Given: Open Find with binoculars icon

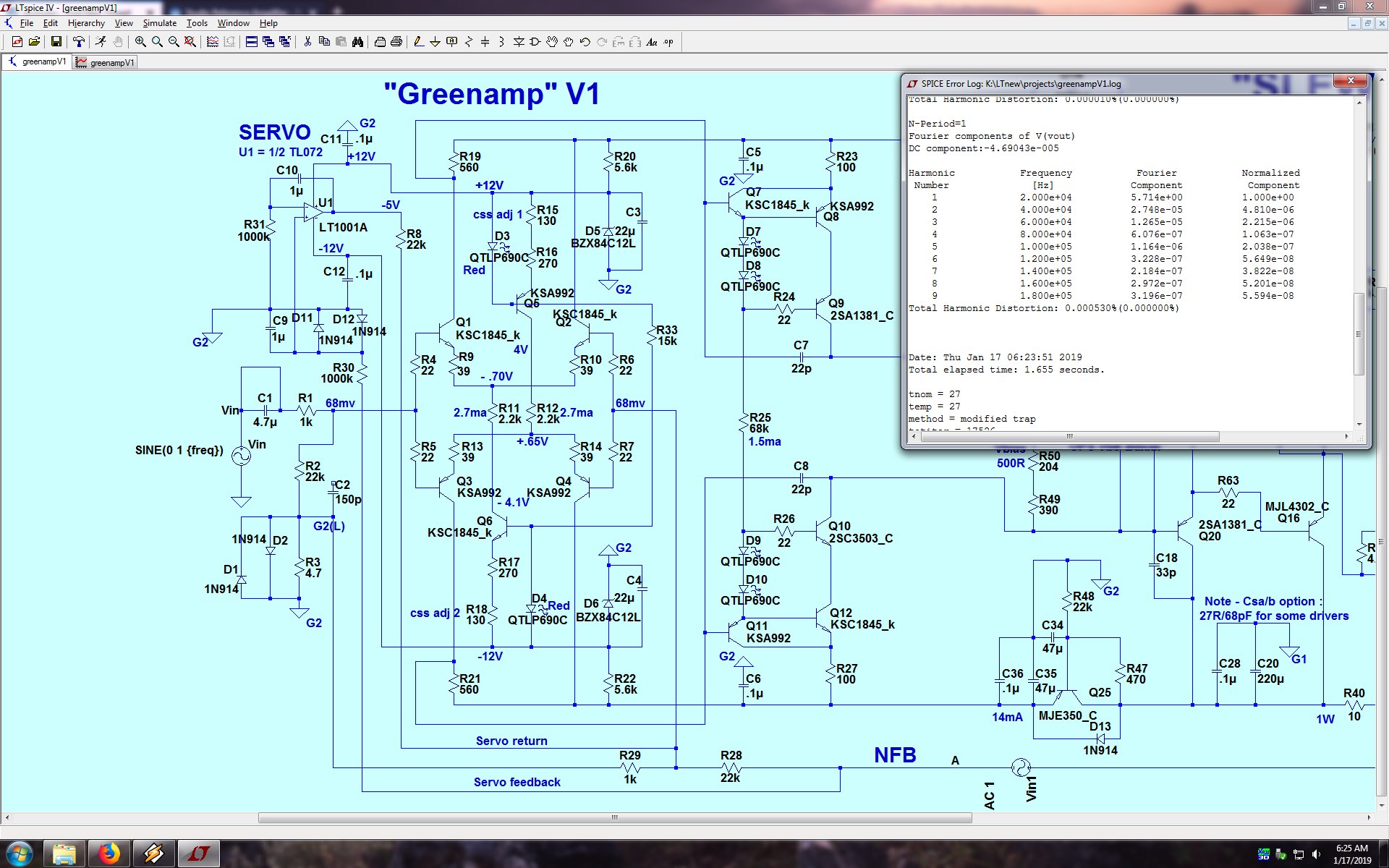Looking at the screenshot, I should tap(357, 42).
